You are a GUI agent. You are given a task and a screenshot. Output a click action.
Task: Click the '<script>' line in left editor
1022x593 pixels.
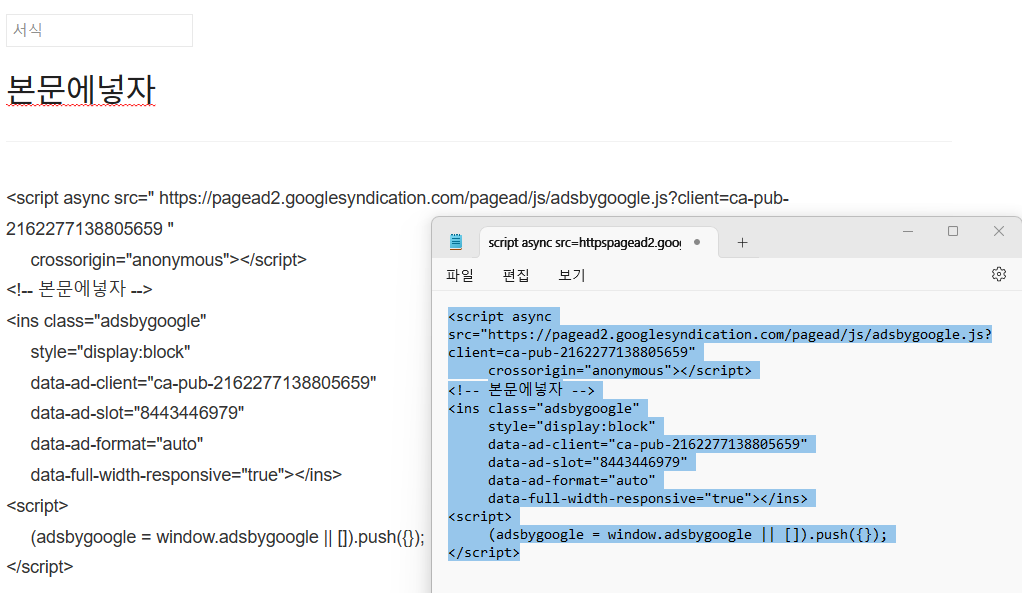click(37, 506)
